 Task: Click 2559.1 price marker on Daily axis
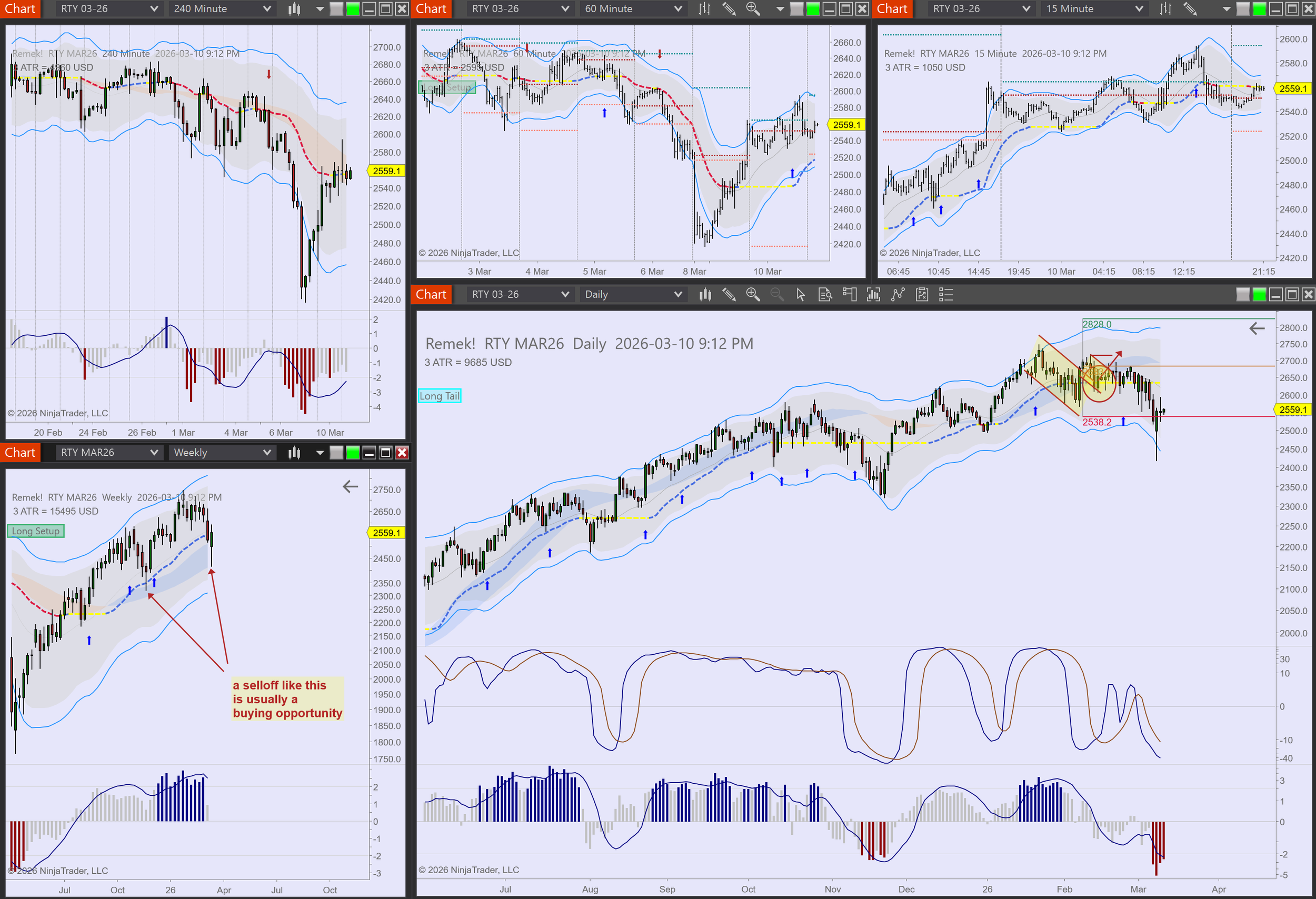coord(1293,409)
